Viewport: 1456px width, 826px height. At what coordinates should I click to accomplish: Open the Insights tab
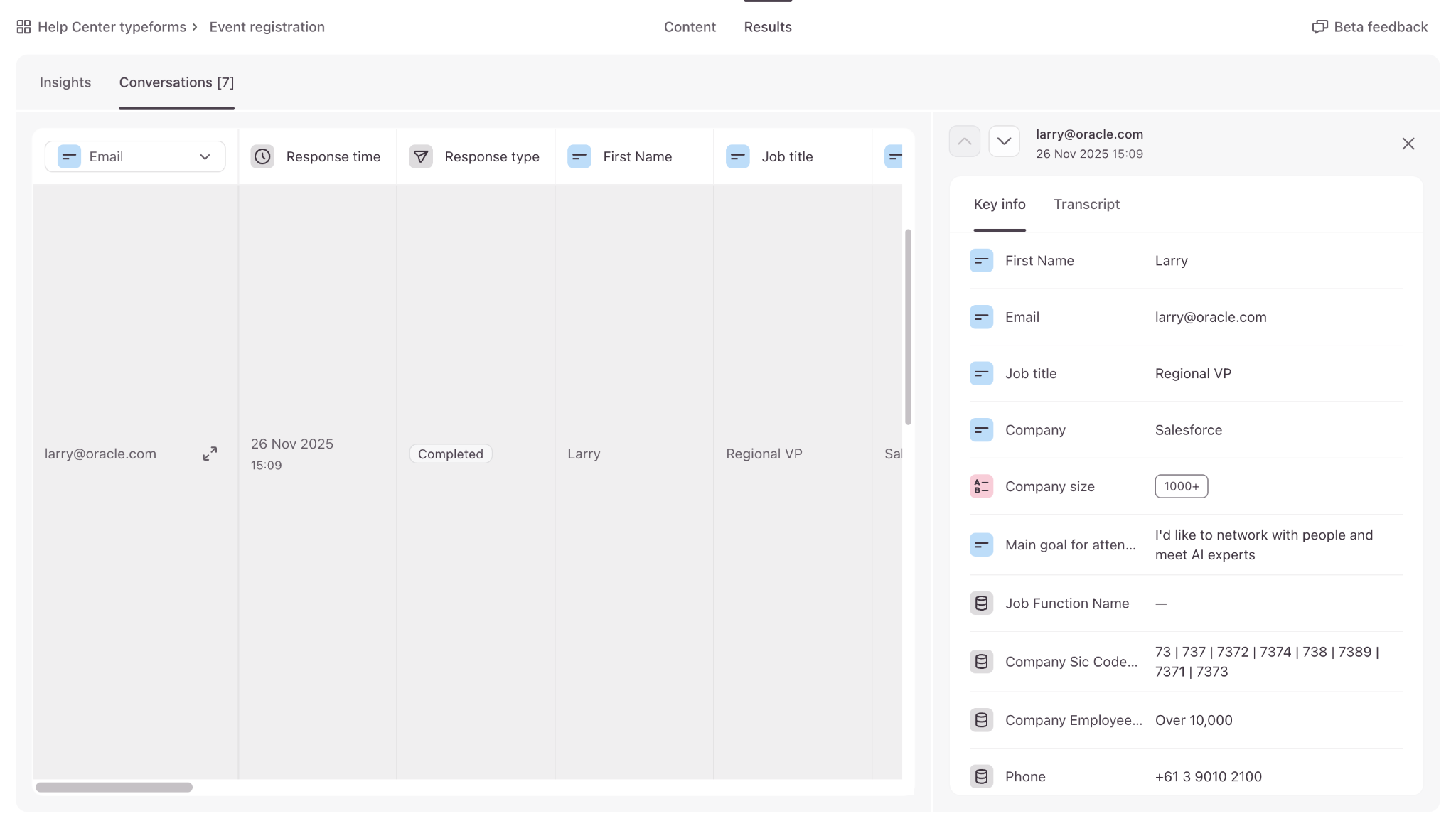coord(65,82)
